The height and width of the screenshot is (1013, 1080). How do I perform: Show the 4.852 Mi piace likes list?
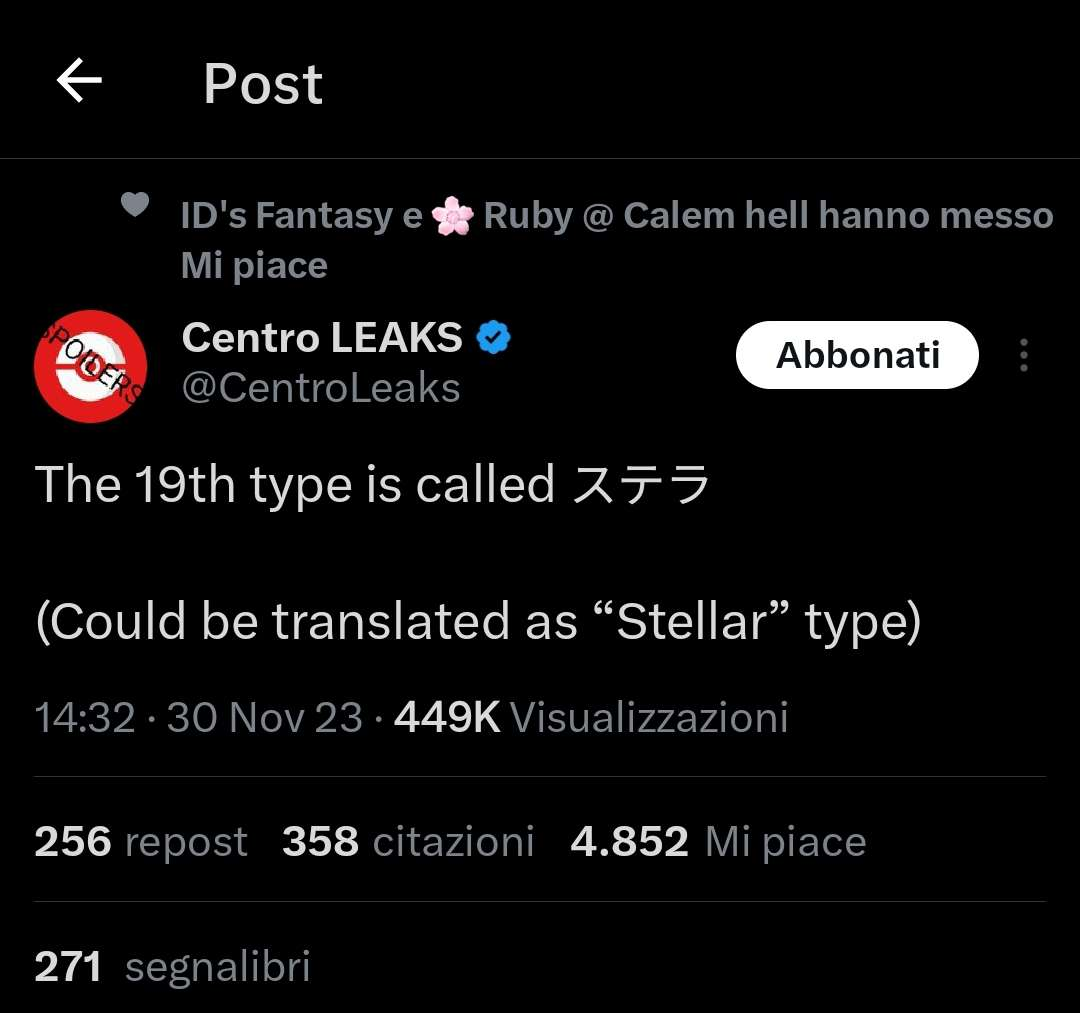tap(718, 842)
